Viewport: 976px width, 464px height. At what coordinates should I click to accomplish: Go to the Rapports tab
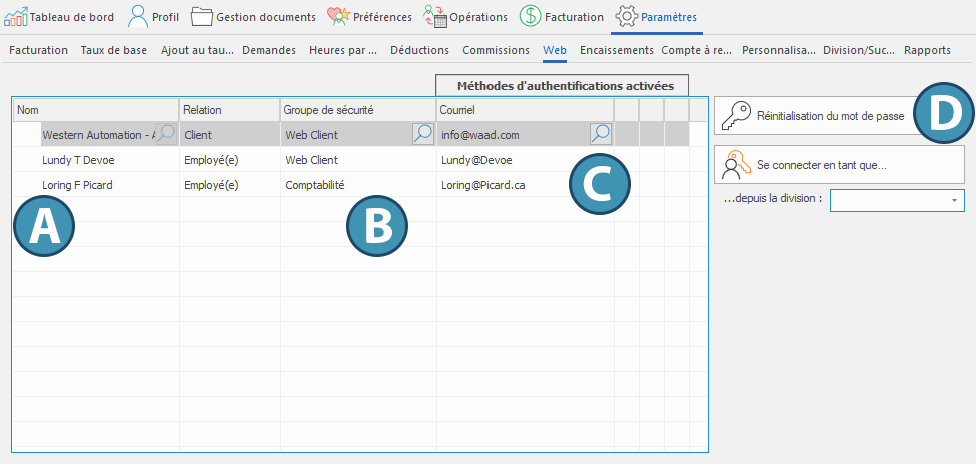927,50
